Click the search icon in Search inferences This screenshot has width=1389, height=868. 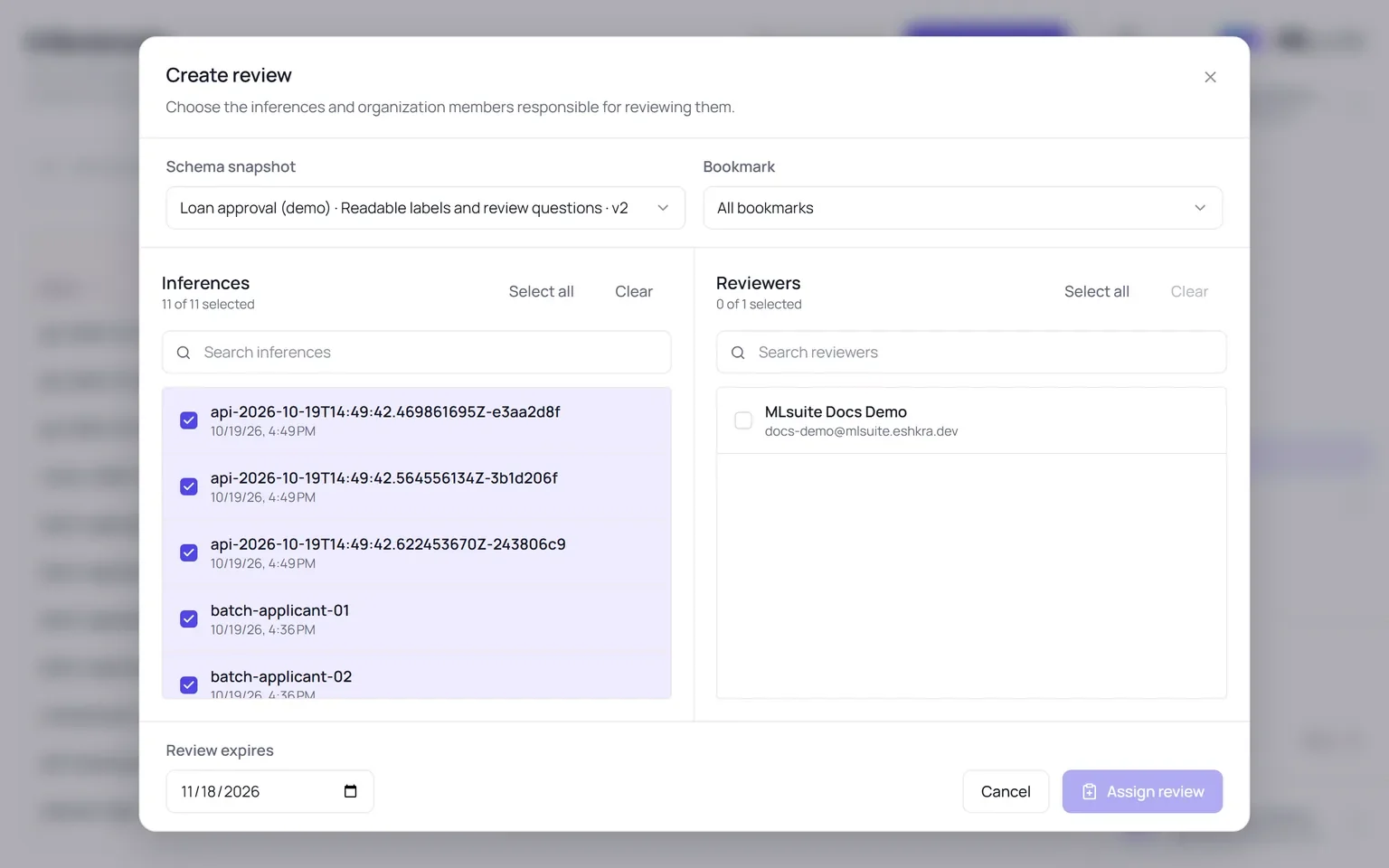[x=184, y=353]
